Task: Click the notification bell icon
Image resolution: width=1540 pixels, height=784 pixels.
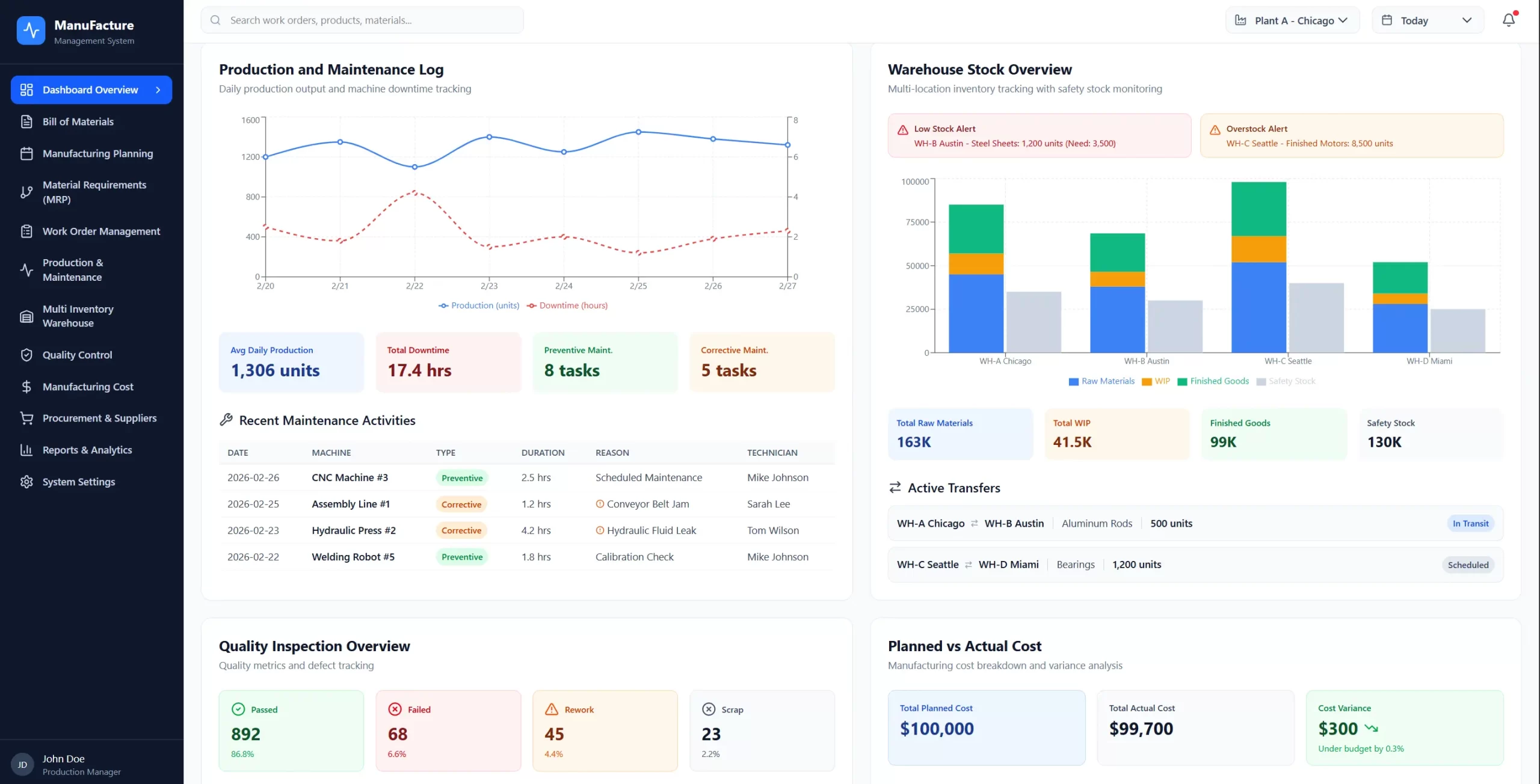Action: point(1508,20)
